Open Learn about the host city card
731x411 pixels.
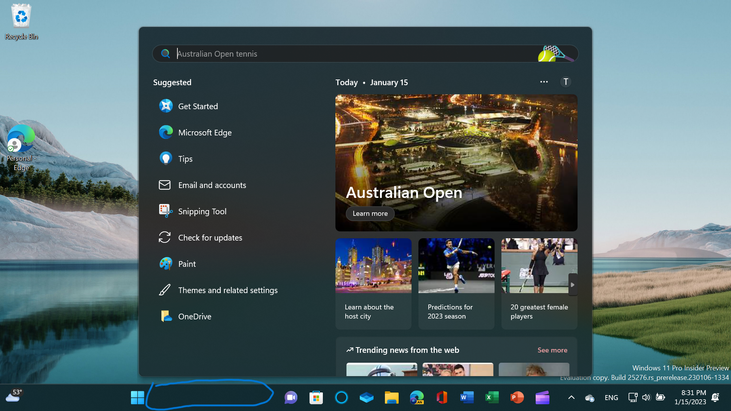373,284
